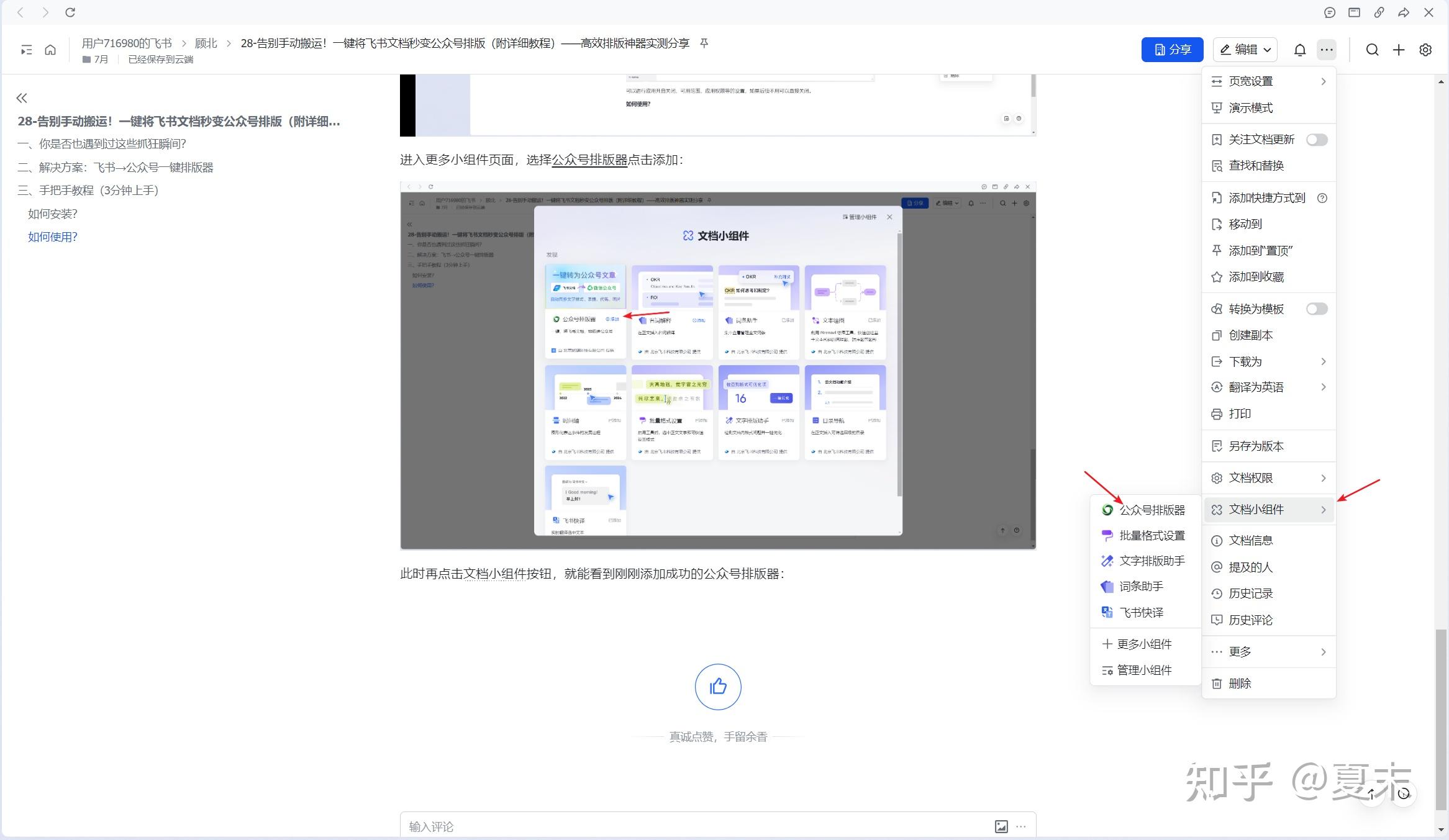Click the pin icon next to document title
The height and width of the screenshot is (840, 1449).
(x=704, y=43)
